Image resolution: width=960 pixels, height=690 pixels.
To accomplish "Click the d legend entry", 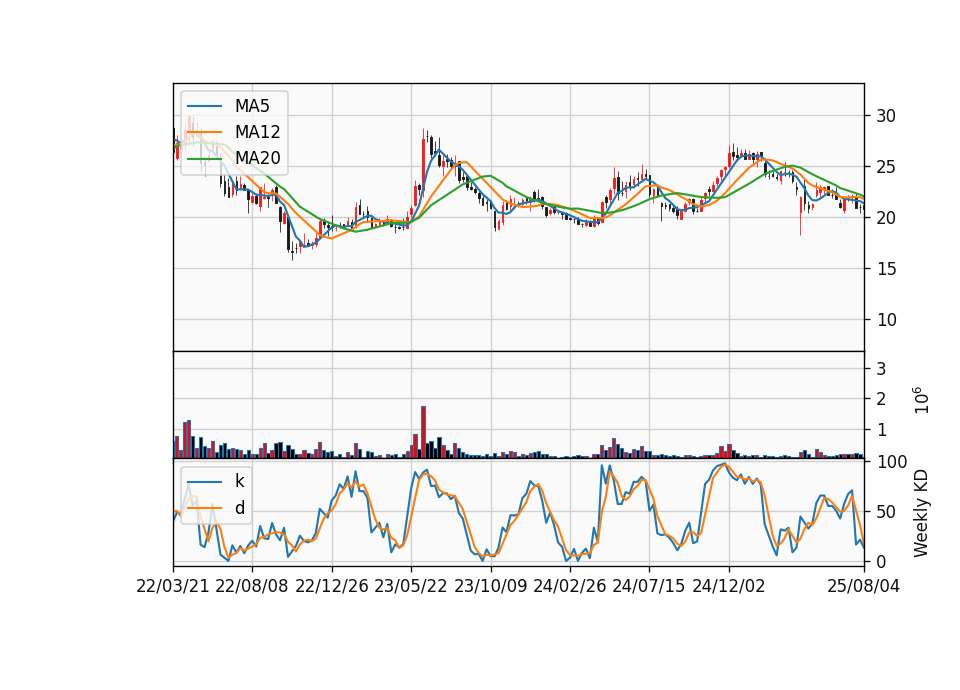I will (x=216, y=508).
